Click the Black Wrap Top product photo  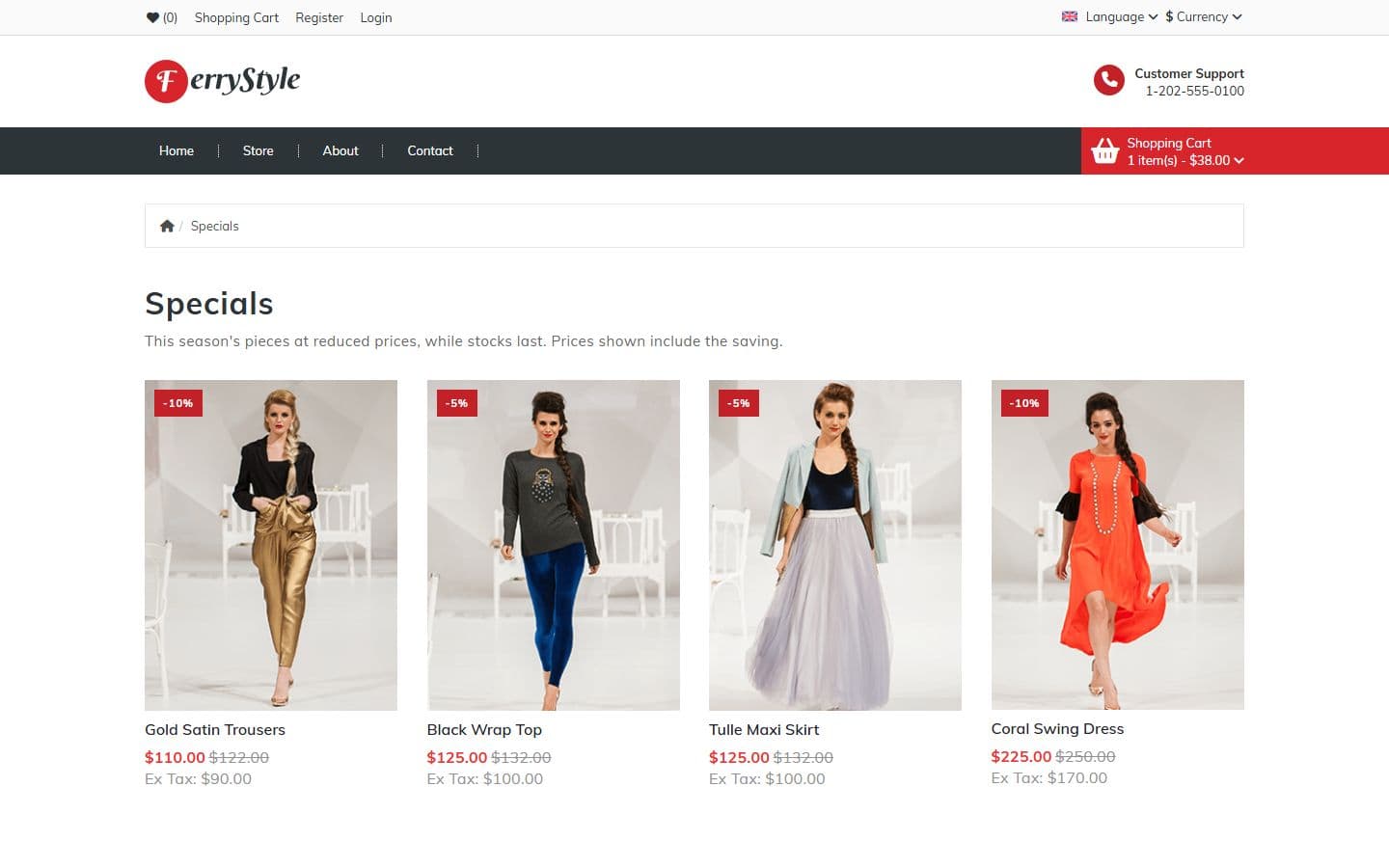coord(554,545)
